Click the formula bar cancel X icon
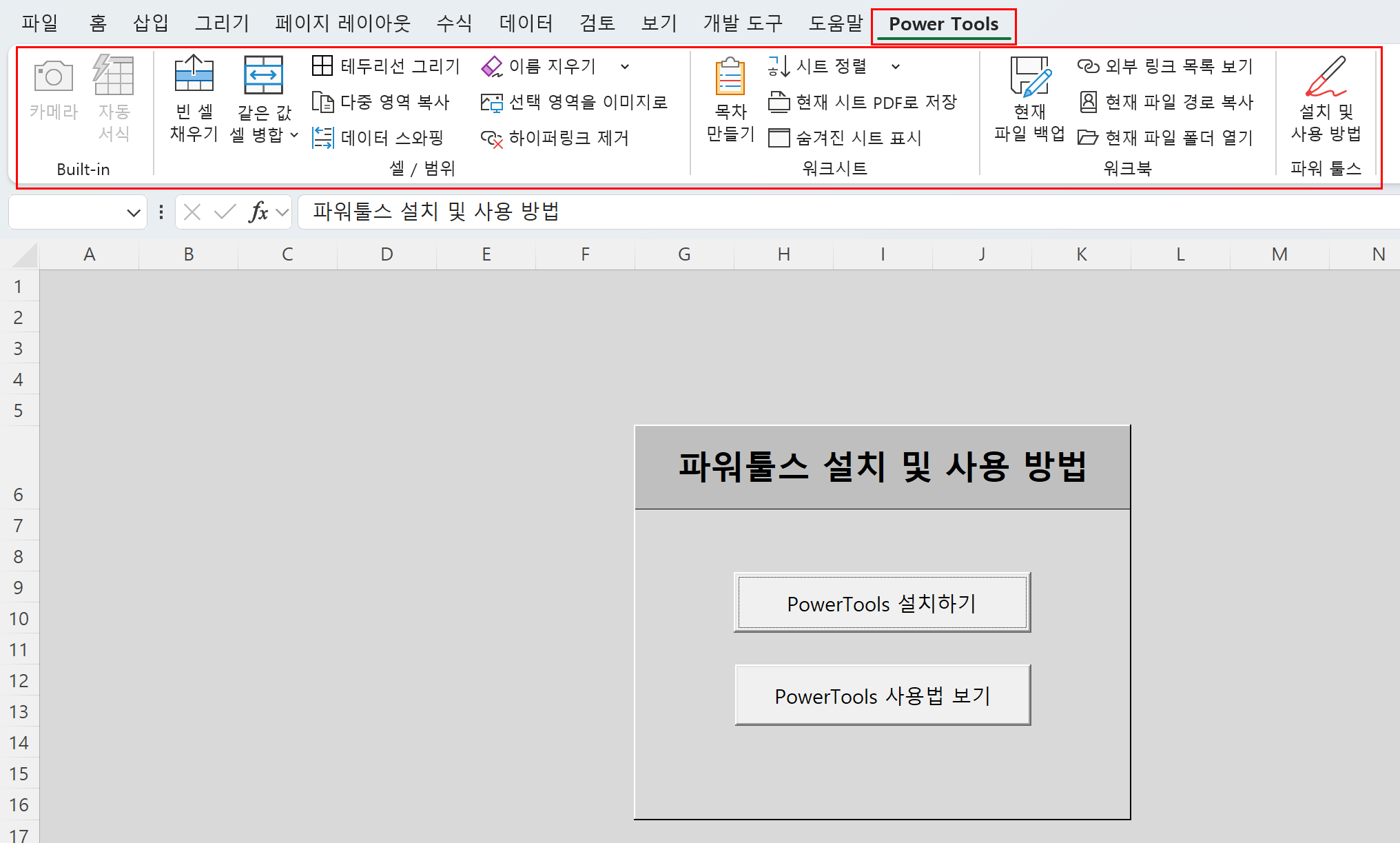1400x843 pixels. click(x=192, y=212)
